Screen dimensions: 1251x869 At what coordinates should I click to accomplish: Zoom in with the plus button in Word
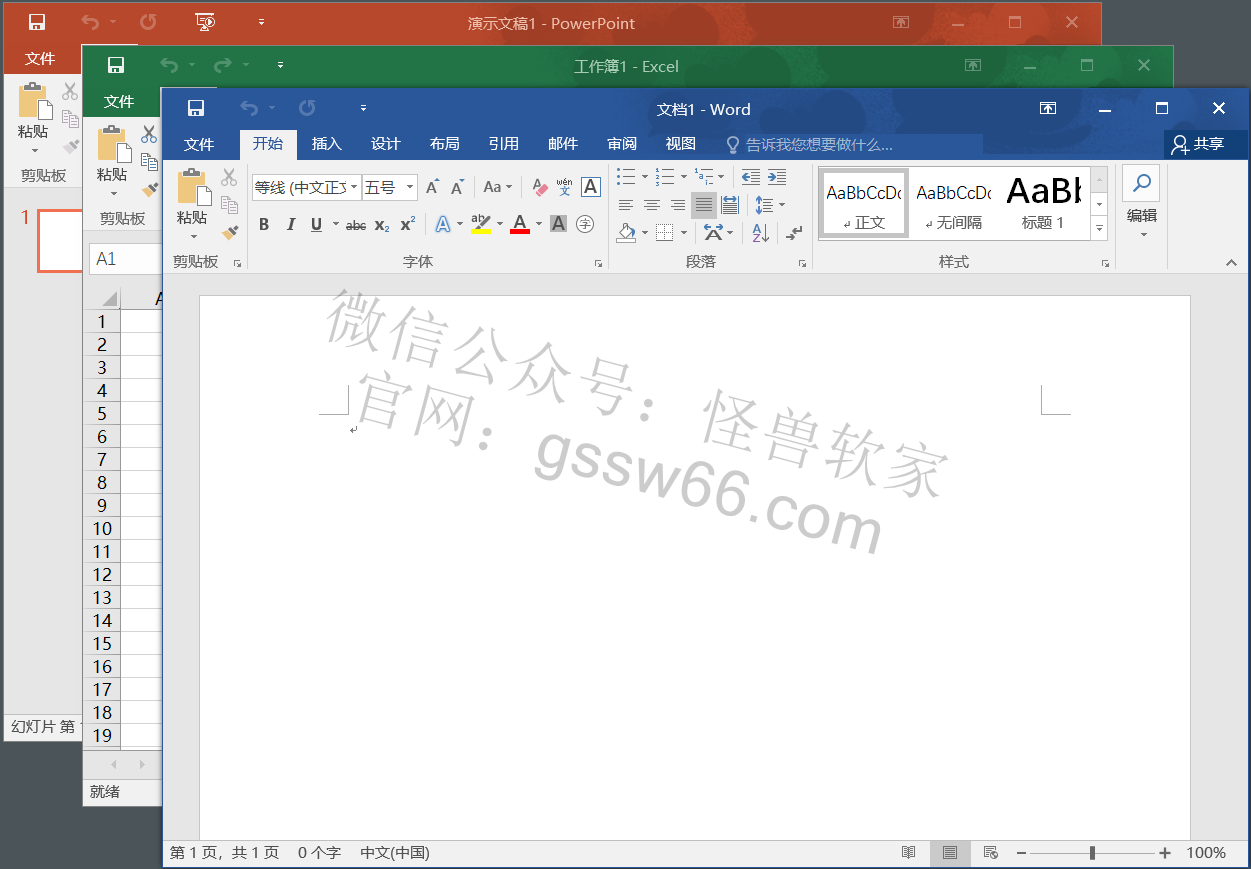click(1165, 853)
